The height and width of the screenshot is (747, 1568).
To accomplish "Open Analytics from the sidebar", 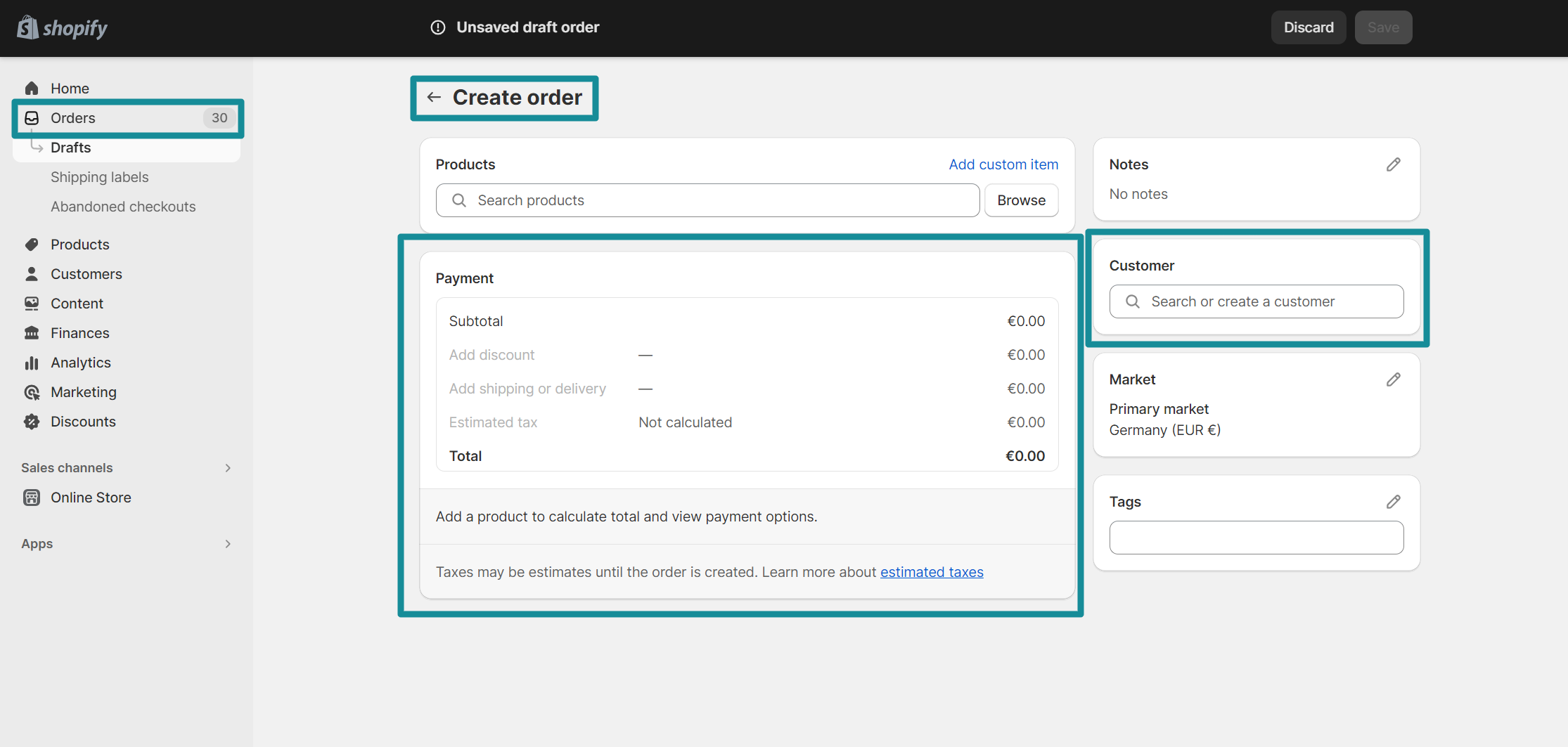I will click(x=80, y=362).
